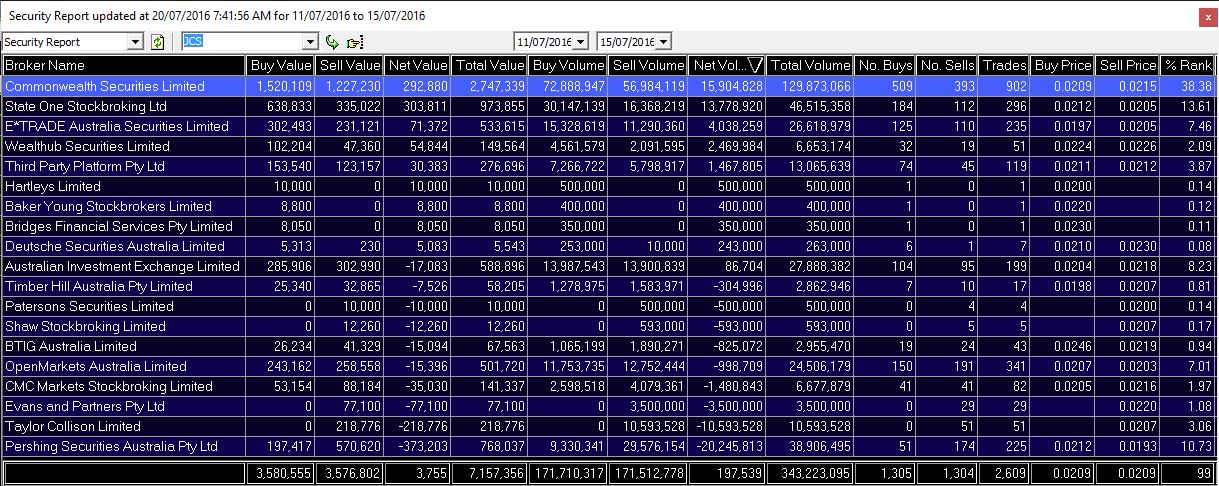
Task: Sort by Buy Price column header
Action: pos(1064,65)
